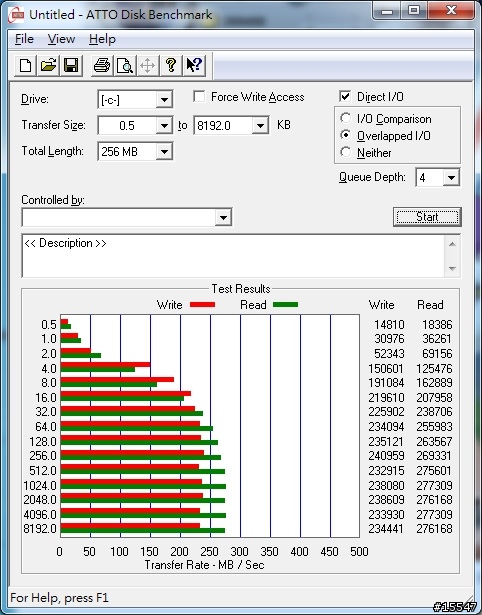Click the Description box scroll up arrow
The image size is (482, 615).
tap(452, 244)
